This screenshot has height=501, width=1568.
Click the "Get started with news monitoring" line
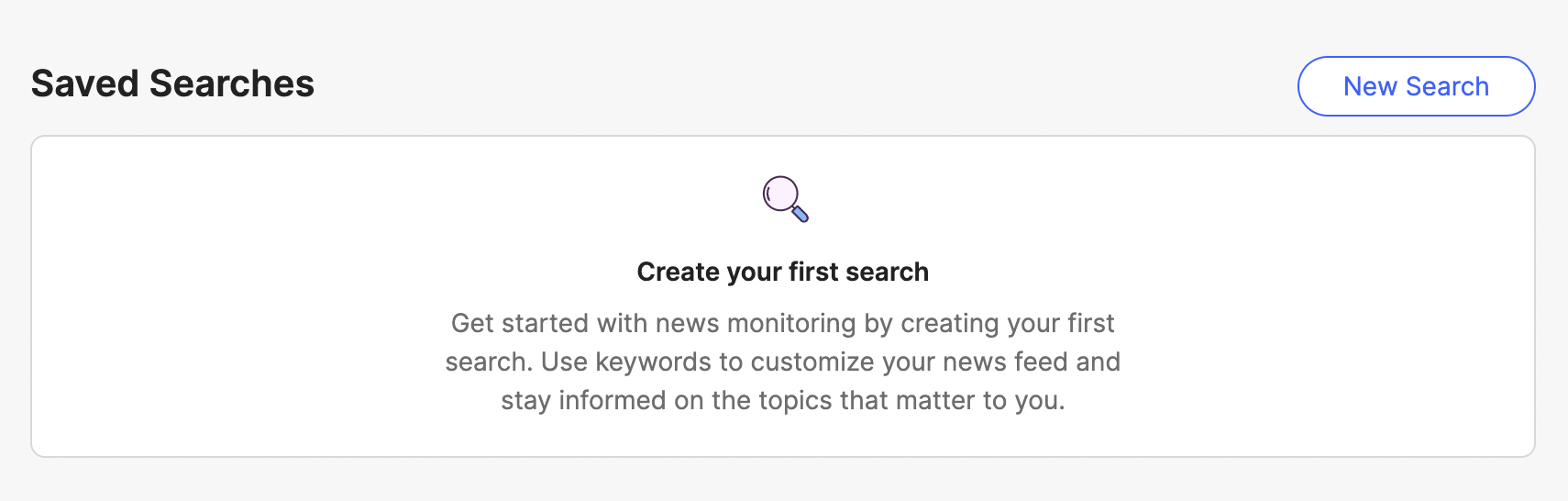point(783,323)
